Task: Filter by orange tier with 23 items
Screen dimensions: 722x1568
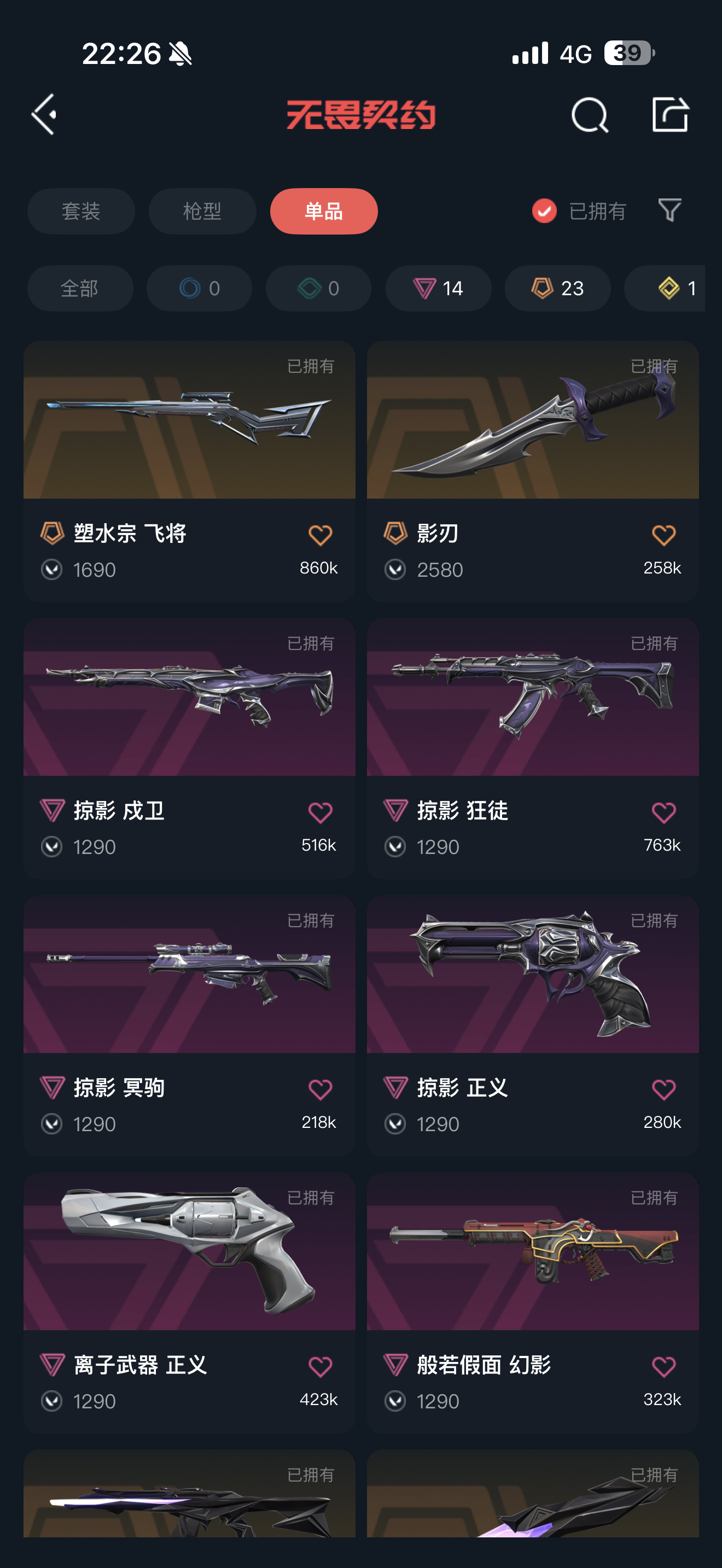Action: click(x=557, y=288)
